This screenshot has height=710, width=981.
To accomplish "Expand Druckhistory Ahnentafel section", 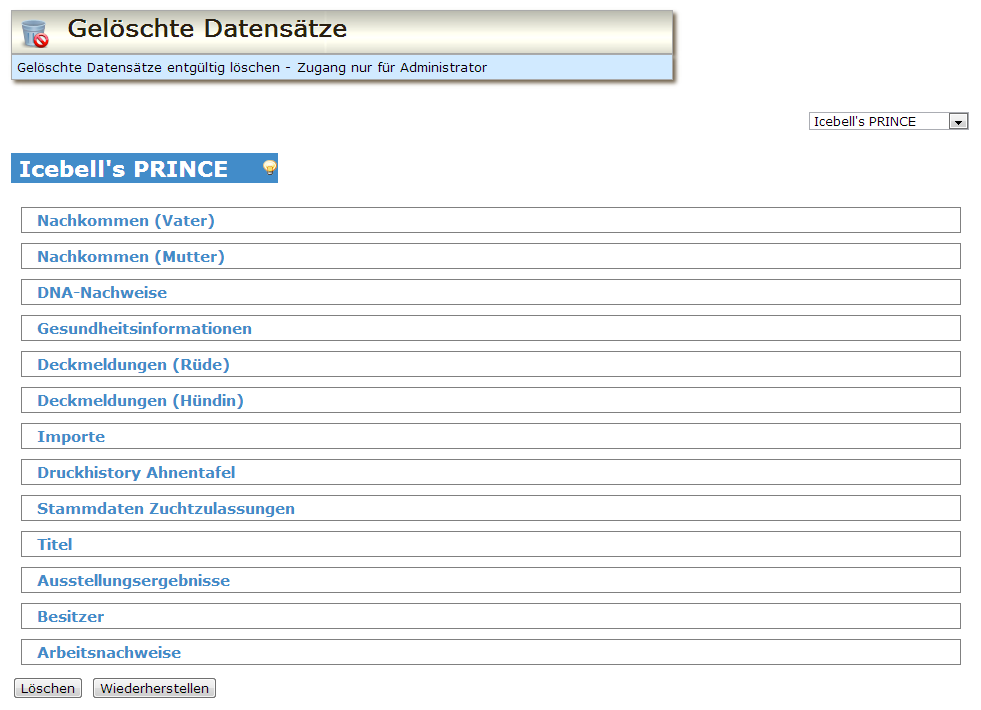I will (136, 473).
